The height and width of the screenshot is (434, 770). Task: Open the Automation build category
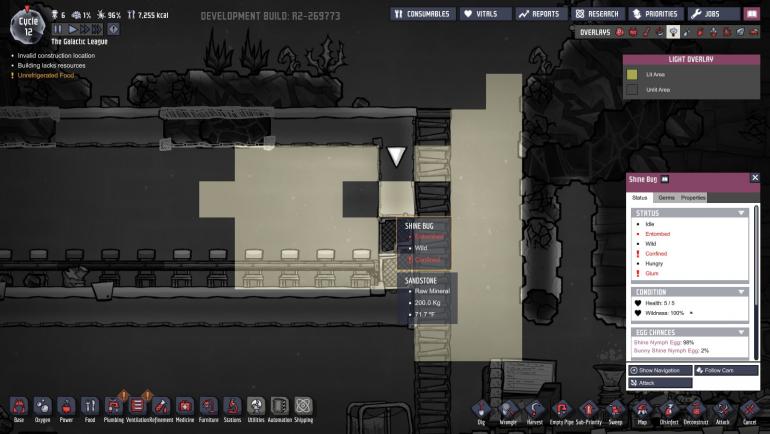tap(279, 407)
